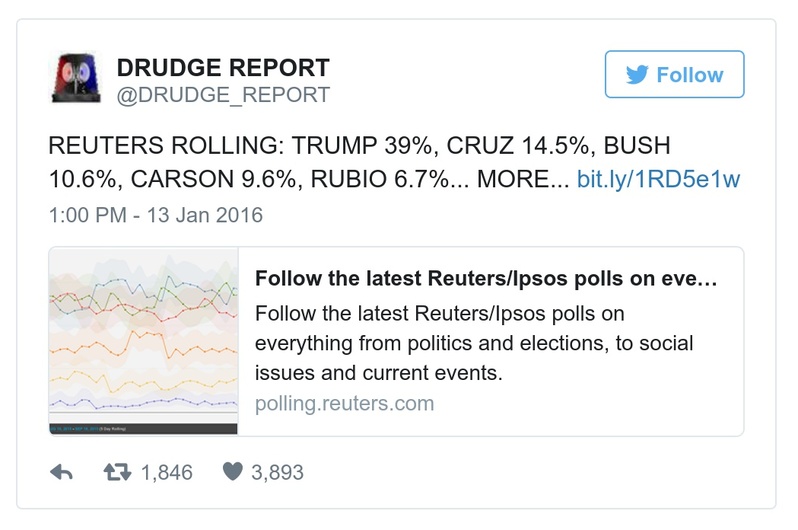The height and width of the screenshot is (530, 798).
Task: Click the 1:00 PM - 13 Jan 2016 timestamp
Action: (155, 215)
